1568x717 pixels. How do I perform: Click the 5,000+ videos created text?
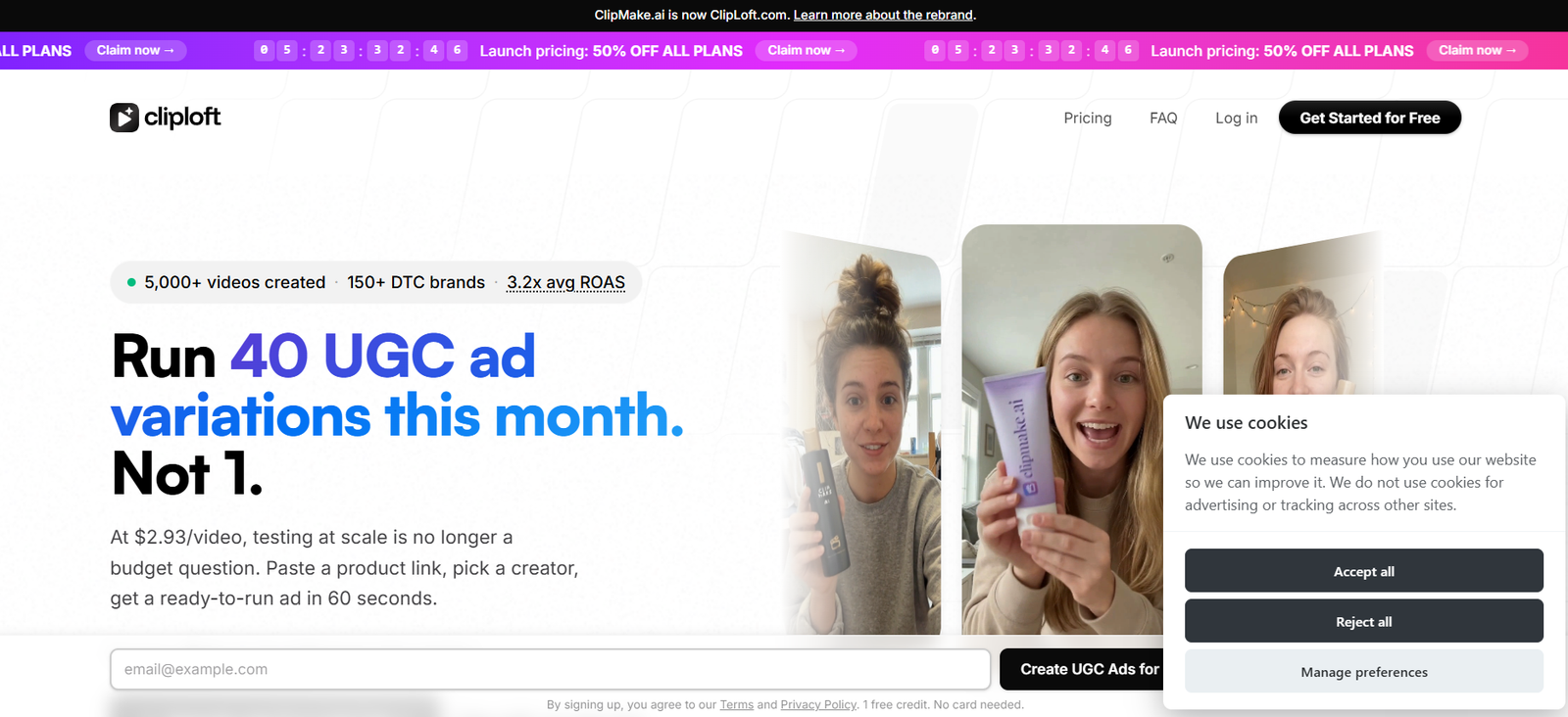[x=234, y=282]
